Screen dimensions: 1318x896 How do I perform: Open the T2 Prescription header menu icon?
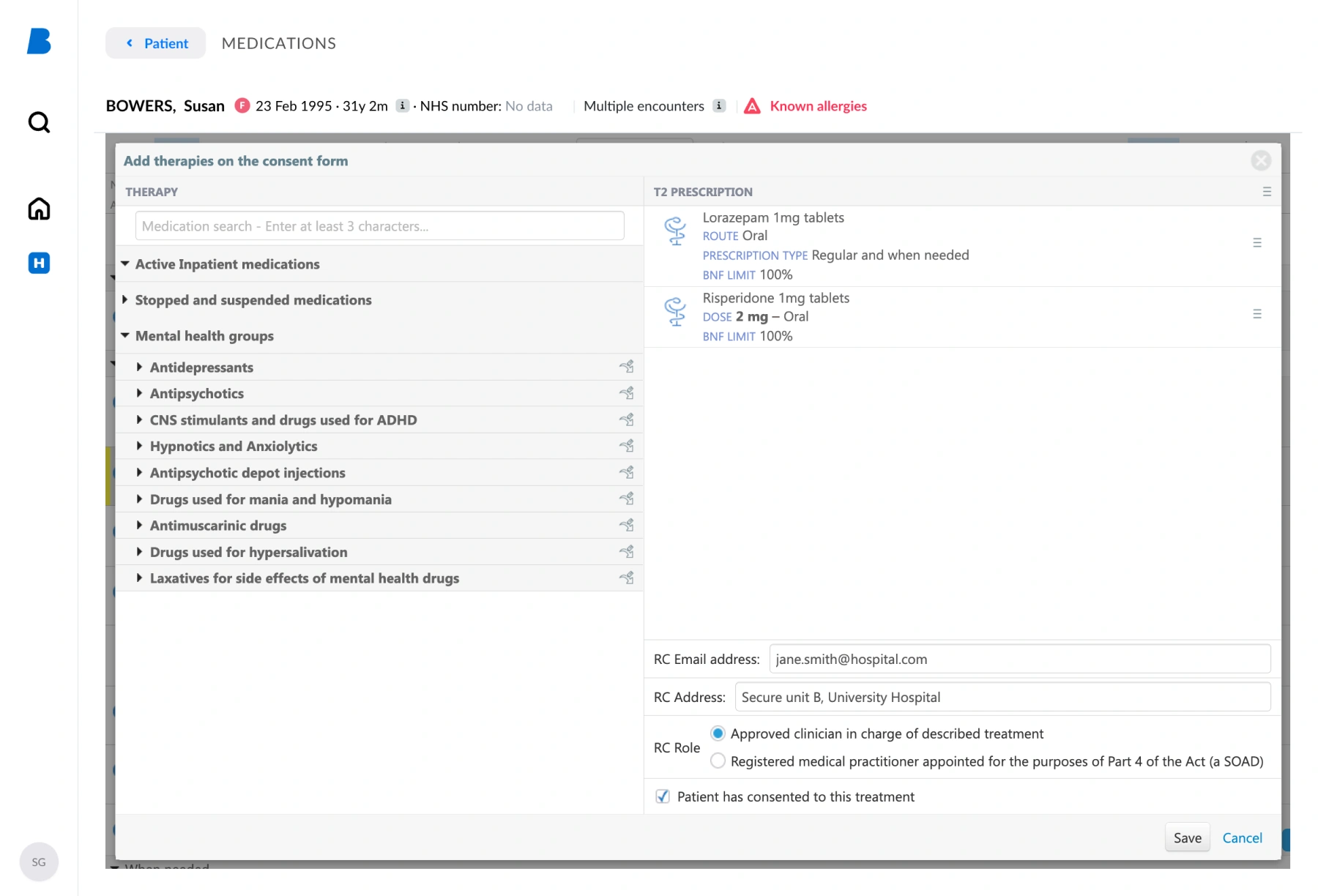click(1267, 192)
